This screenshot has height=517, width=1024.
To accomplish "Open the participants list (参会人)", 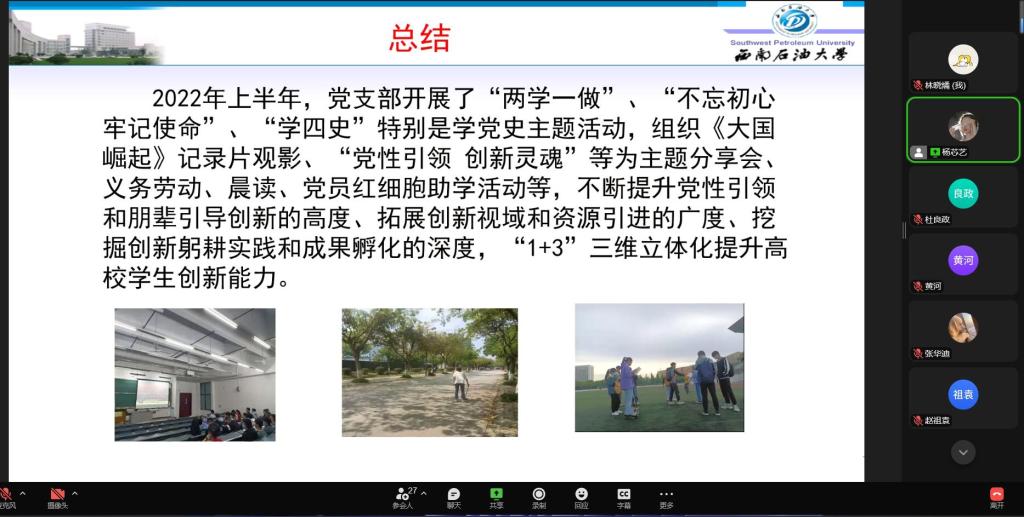I will [x=403, y=497].
